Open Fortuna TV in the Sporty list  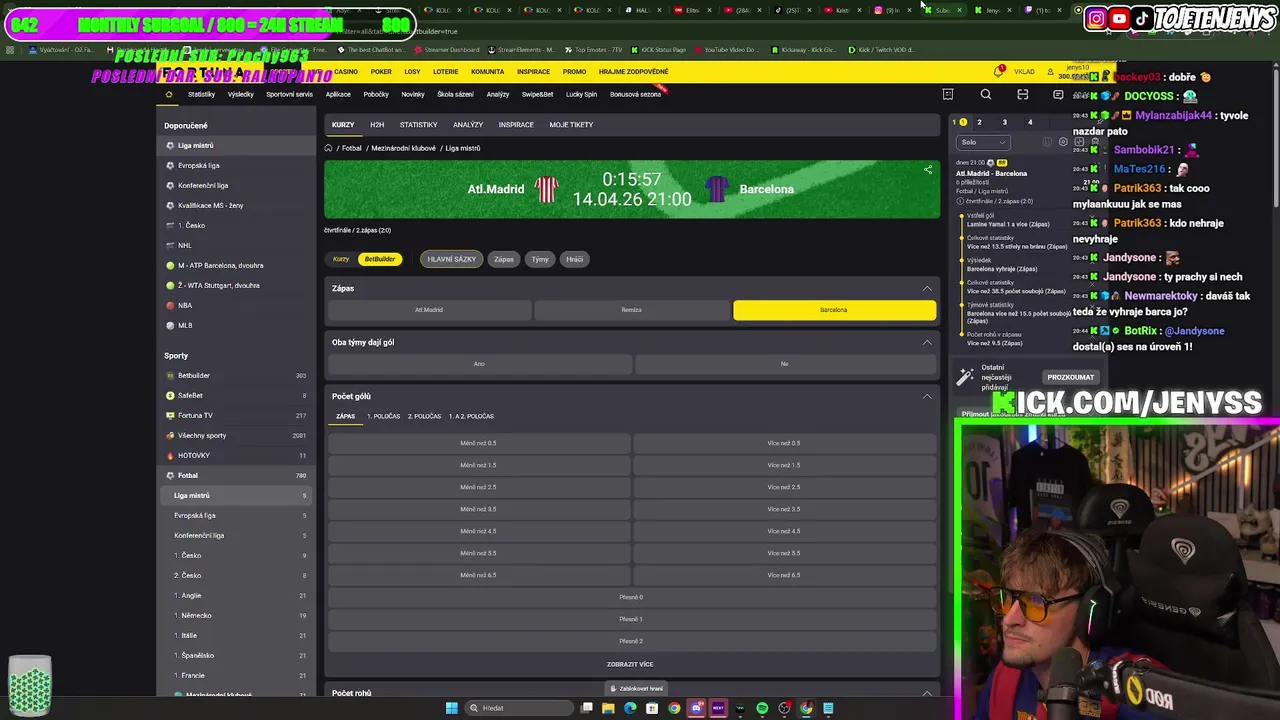coord(238,415)
